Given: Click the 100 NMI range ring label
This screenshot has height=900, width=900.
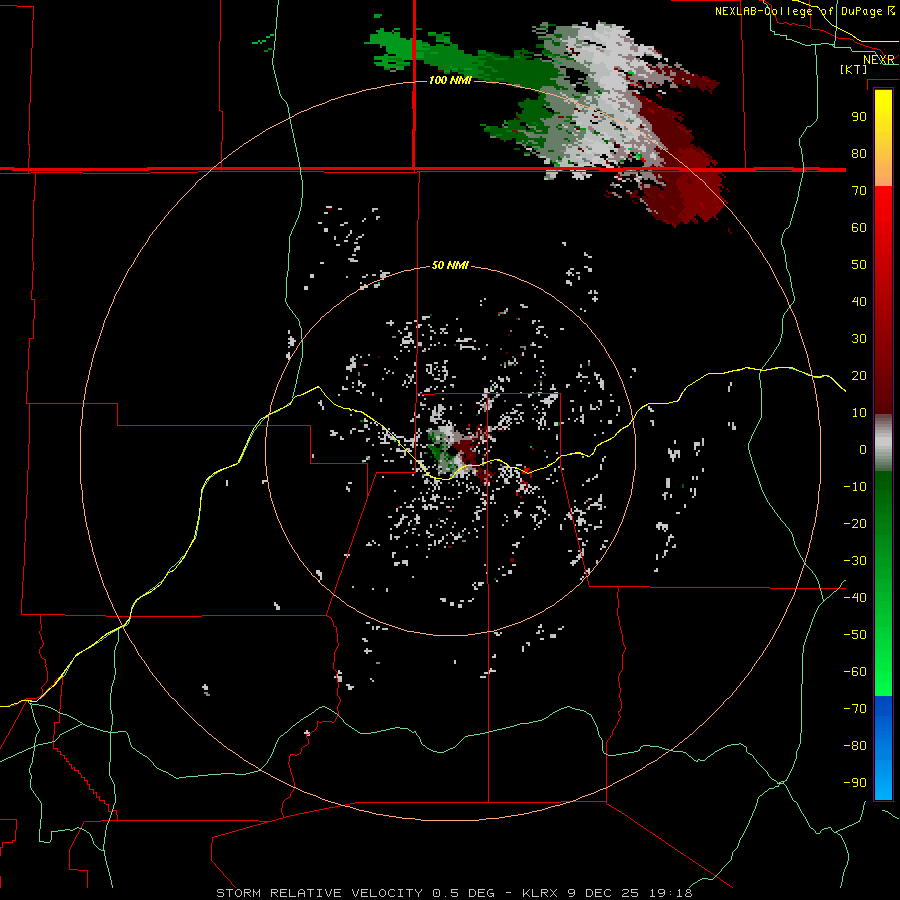Looking at the screenshot, I should [x=450, y=80].
